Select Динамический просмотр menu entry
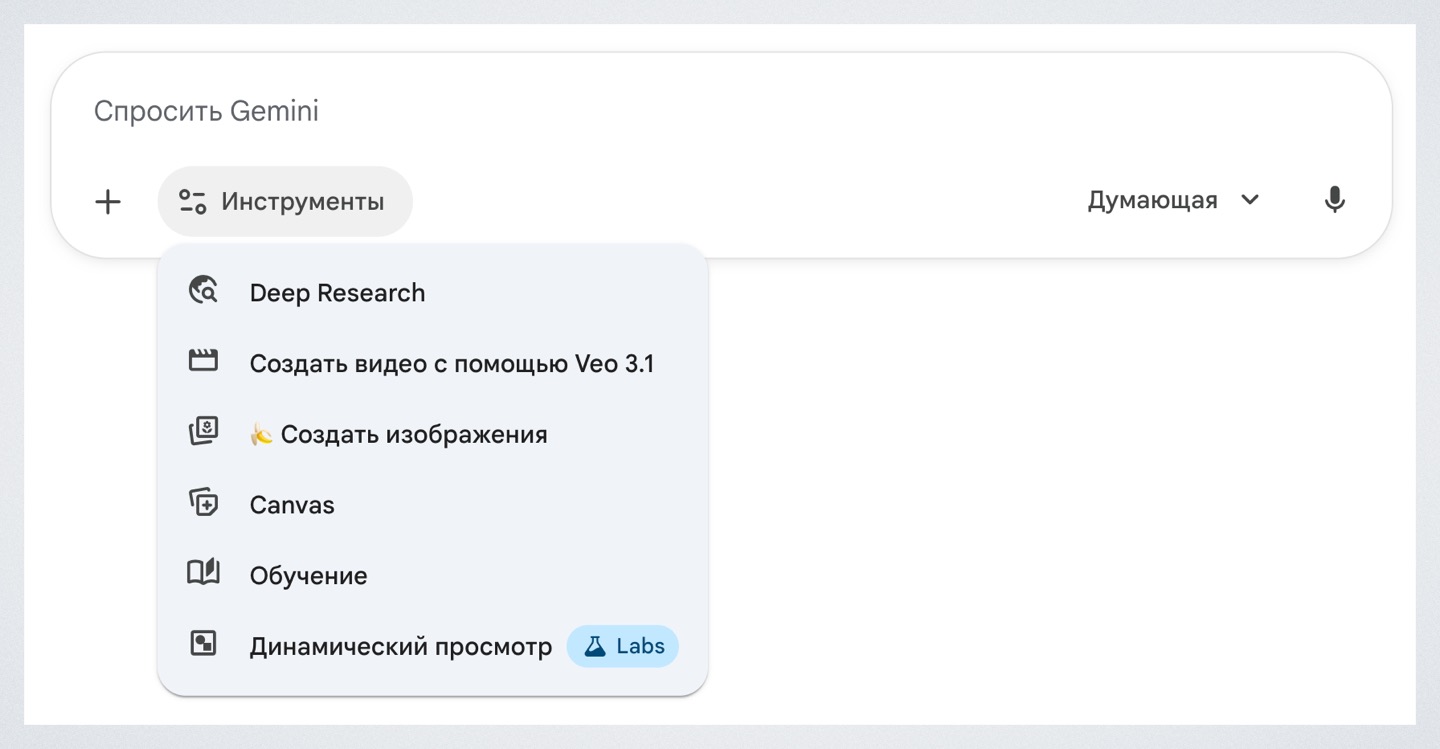The width and height of the screenshot is (1440, 749). tap(400, 647)
